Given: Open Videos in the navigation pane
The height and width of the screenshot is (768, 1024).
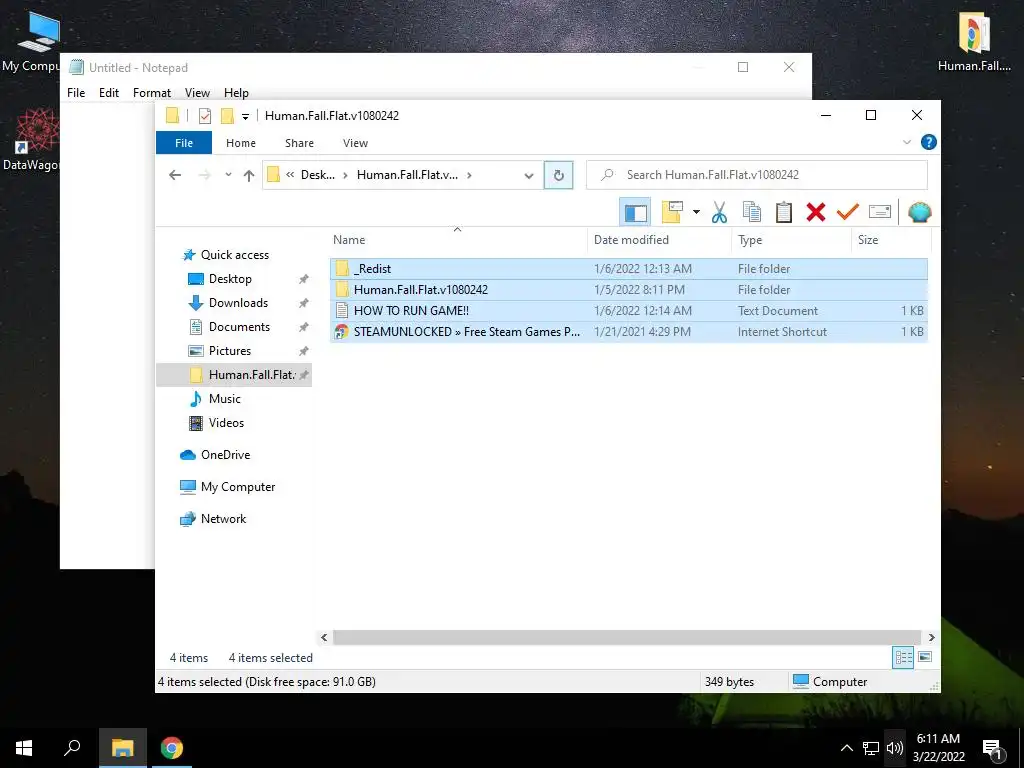Looking at the screenshot, I should (226, 423).
